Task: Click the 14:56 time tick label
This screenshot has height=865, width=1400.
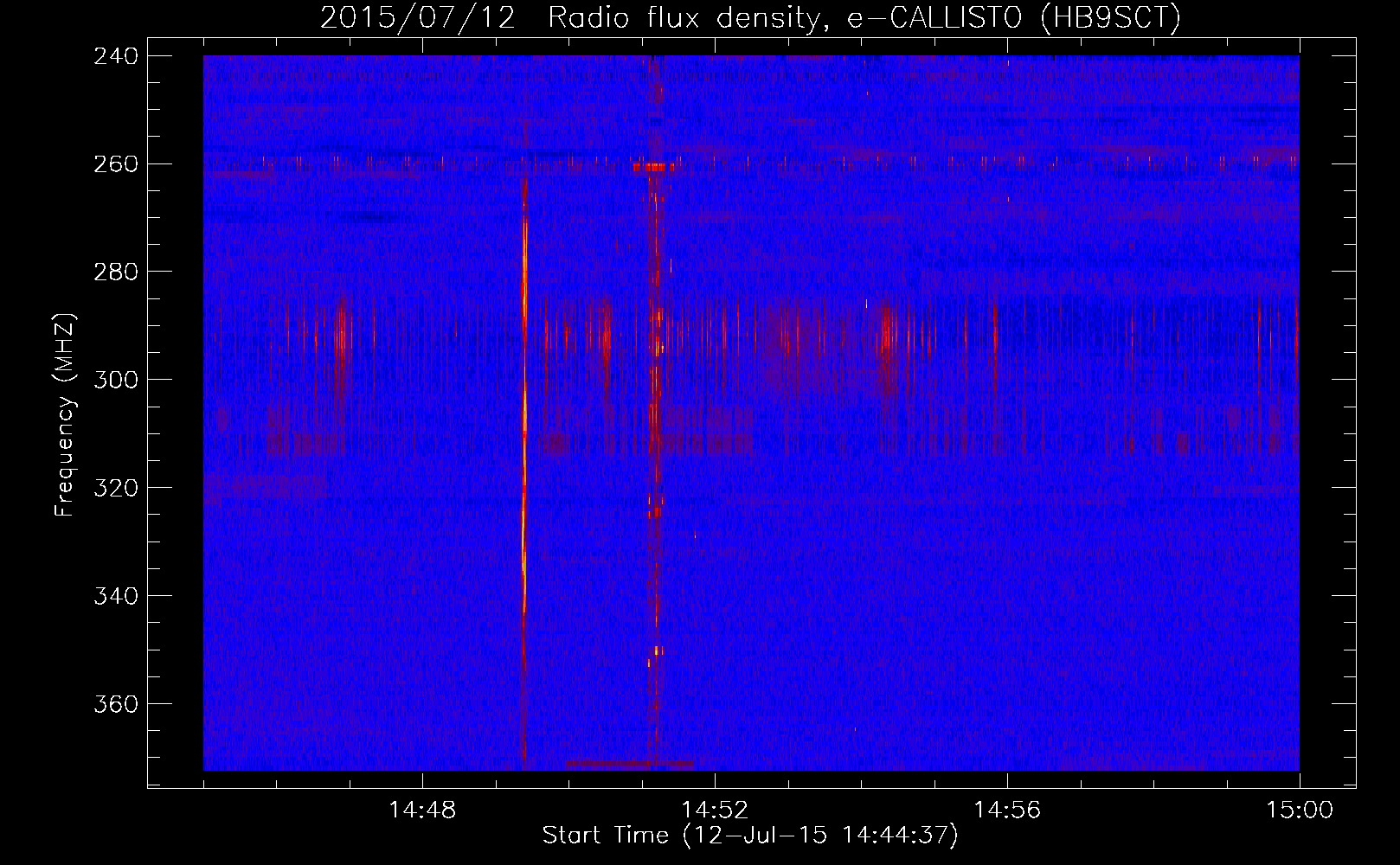Action: tap(1007, 811)
